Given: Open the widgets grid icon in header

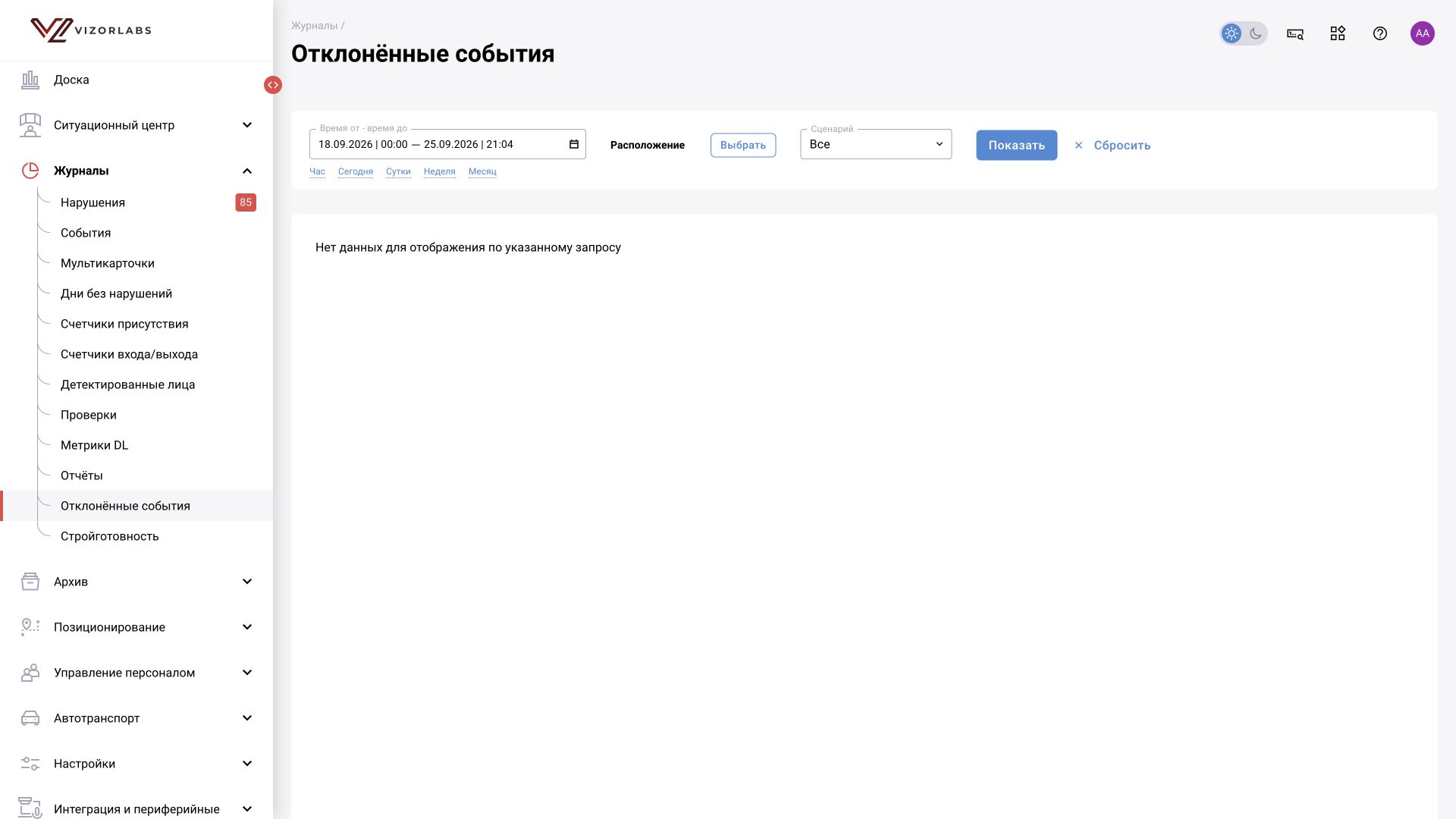Looking at the screenshot, I should [1338, 33].
